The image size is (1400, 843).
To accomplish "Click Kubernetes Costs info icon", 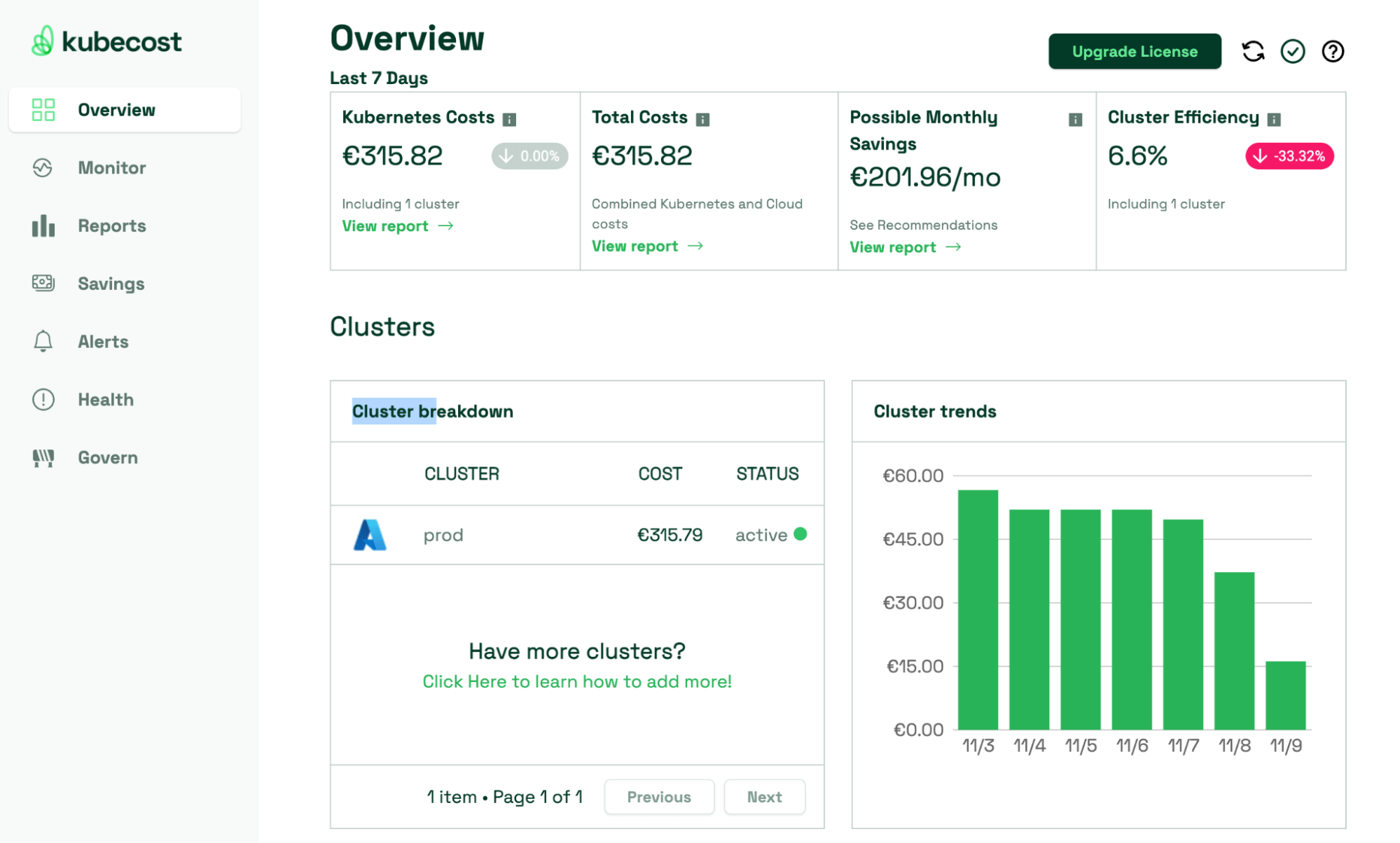I will pos(510,120).
